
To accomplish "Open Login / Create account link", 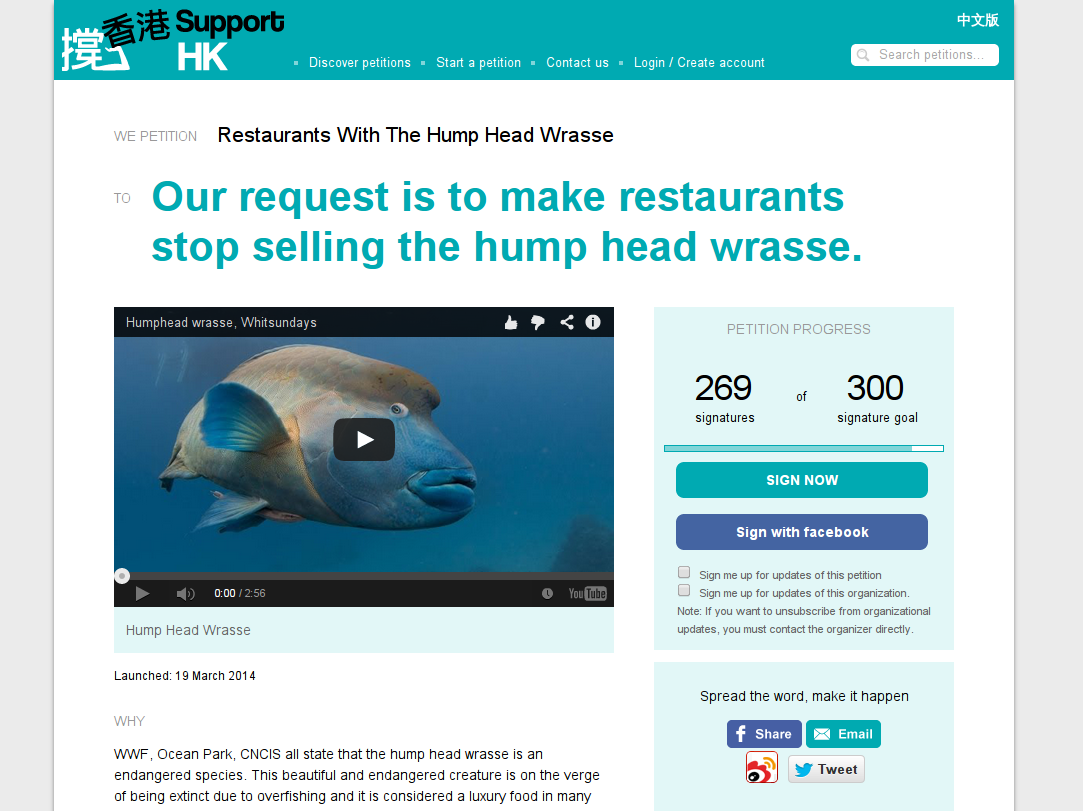I will [699, 63].
